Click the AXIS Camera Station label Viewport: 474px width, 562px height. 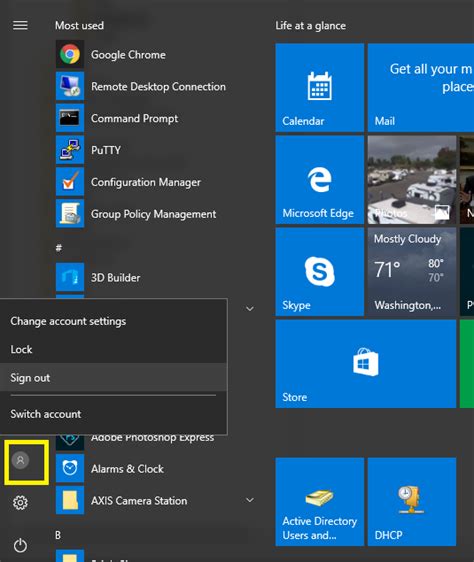139,500
